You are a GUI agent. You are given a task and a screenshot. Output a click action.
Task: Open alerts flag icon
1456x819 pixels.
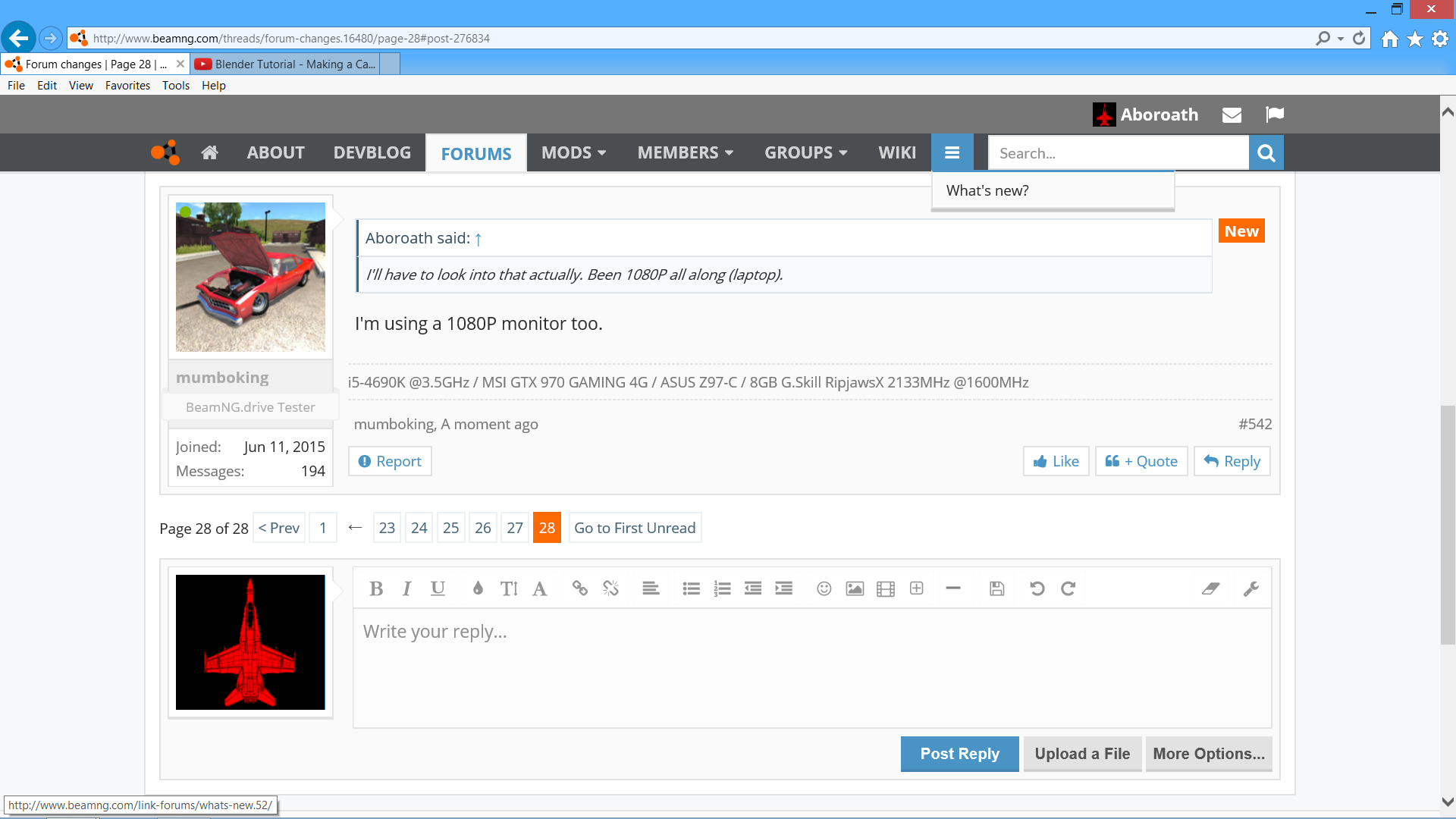1275,115
